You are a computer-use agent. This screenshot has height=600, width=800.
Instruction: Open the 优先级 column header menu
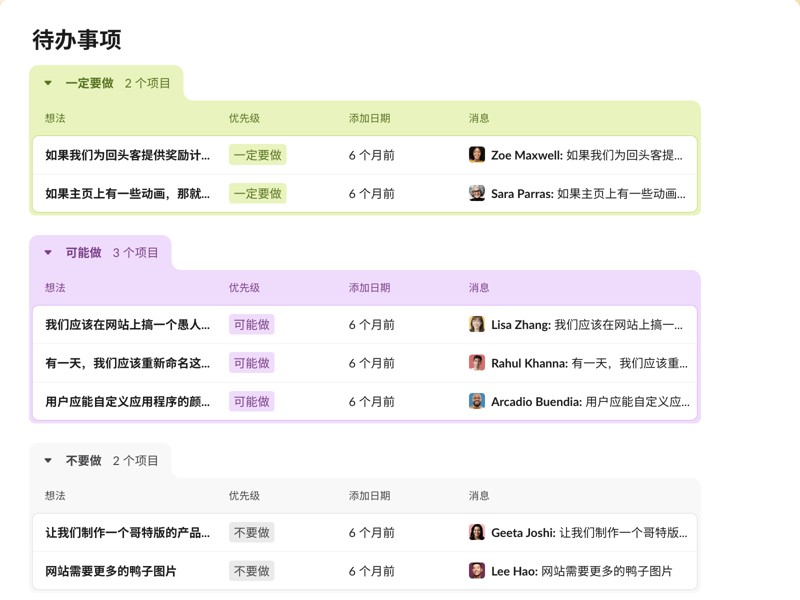[x=243, y=117]
